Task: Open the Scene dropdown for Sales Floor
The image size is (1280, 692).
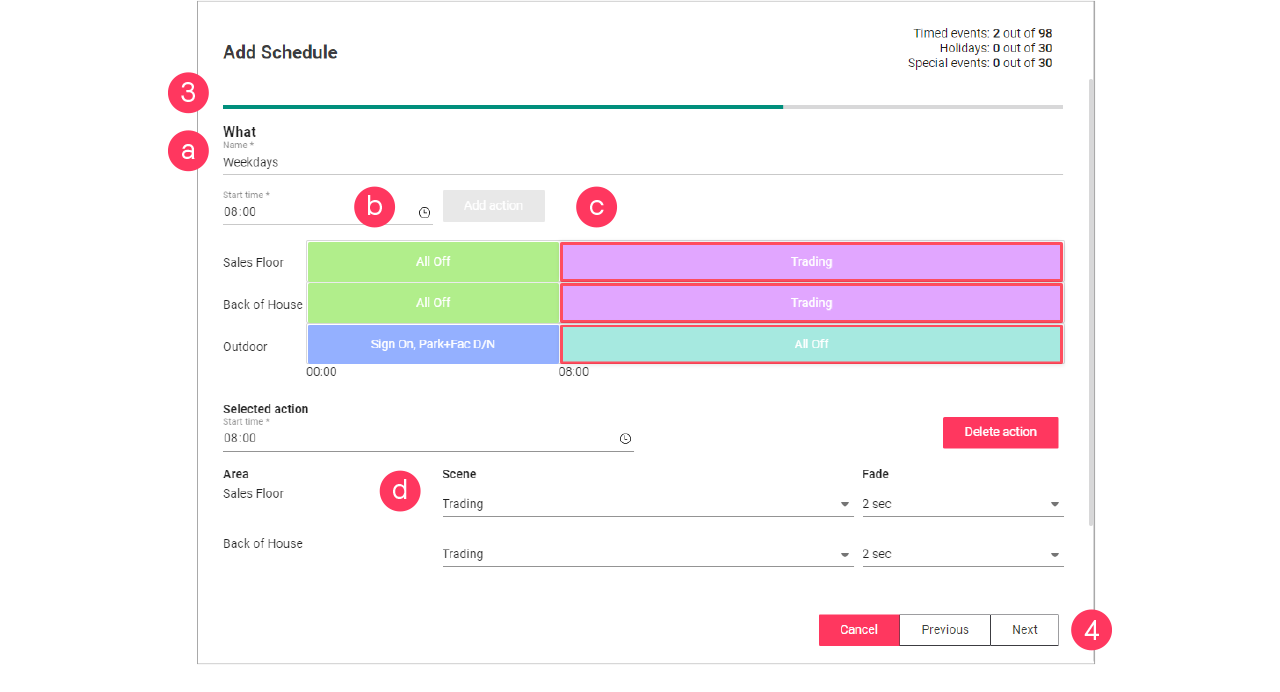Action: click(843, 504)
